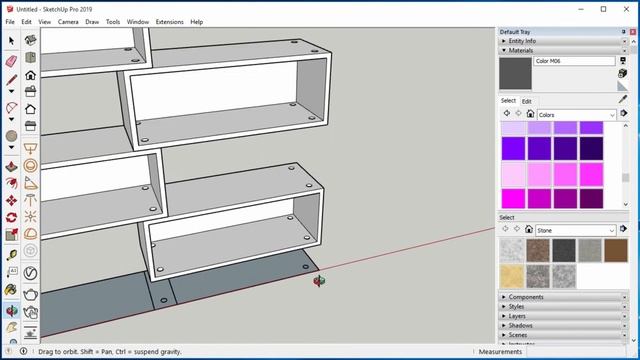This screenshot has height=360, width=640.
Task: Set the default material triangle icon
Action: [622, 86]
